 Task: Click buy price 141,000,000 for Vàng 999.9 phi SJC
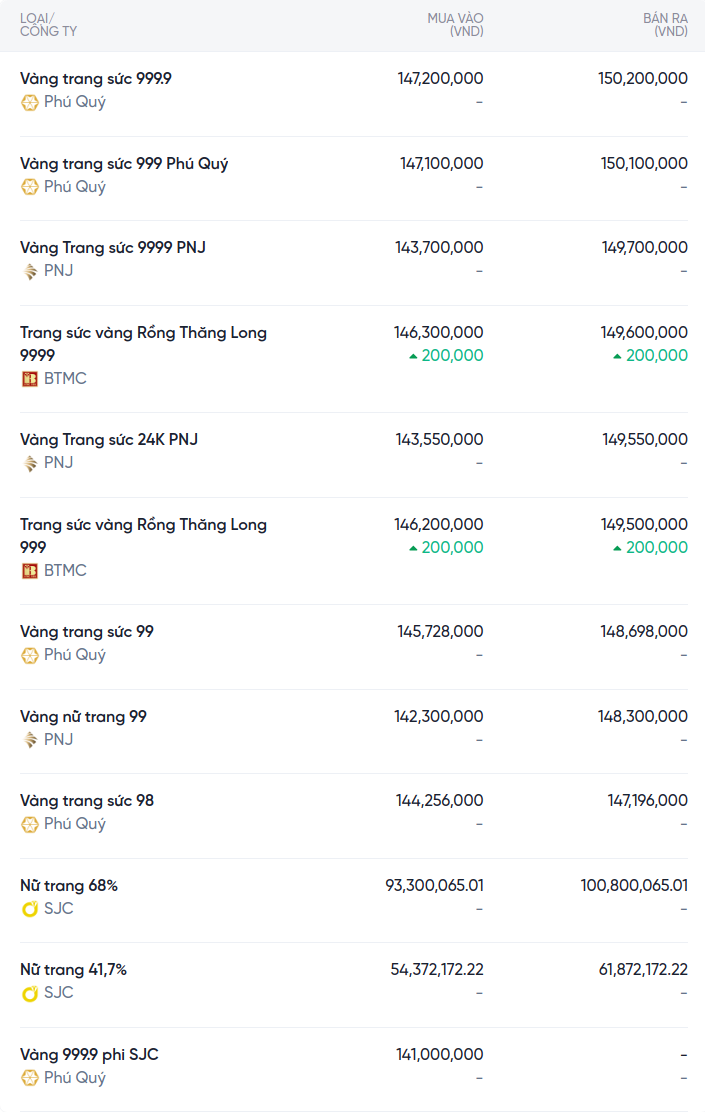tap(440, 1055)
